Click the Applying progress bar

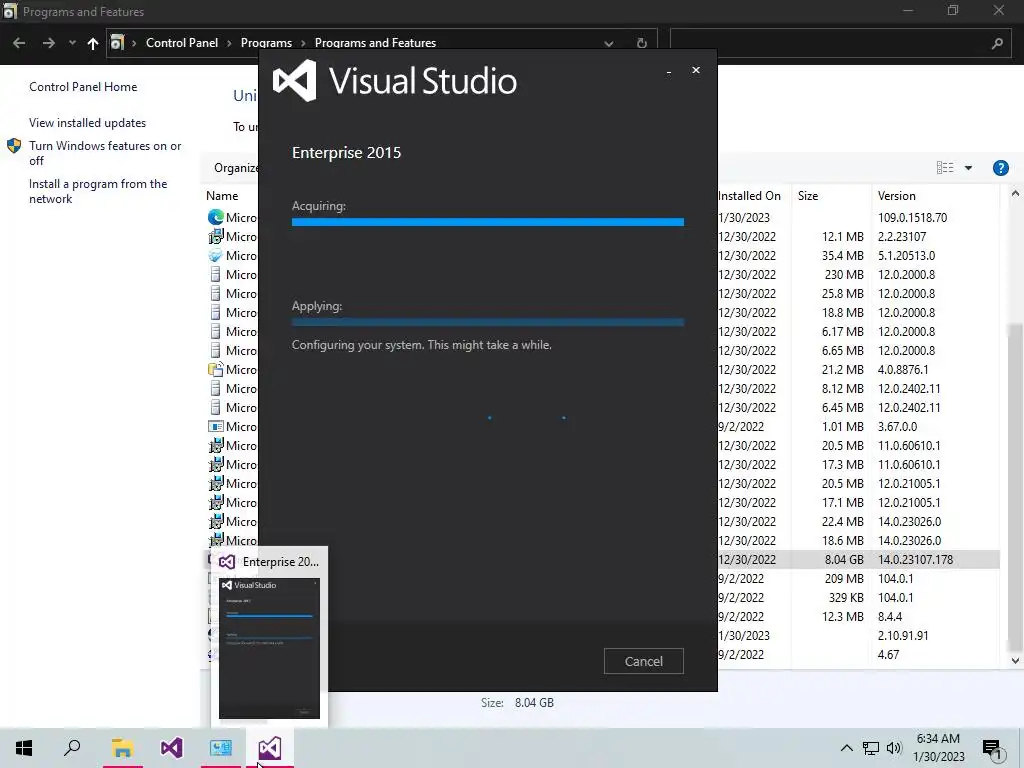[x=487, y=322]
